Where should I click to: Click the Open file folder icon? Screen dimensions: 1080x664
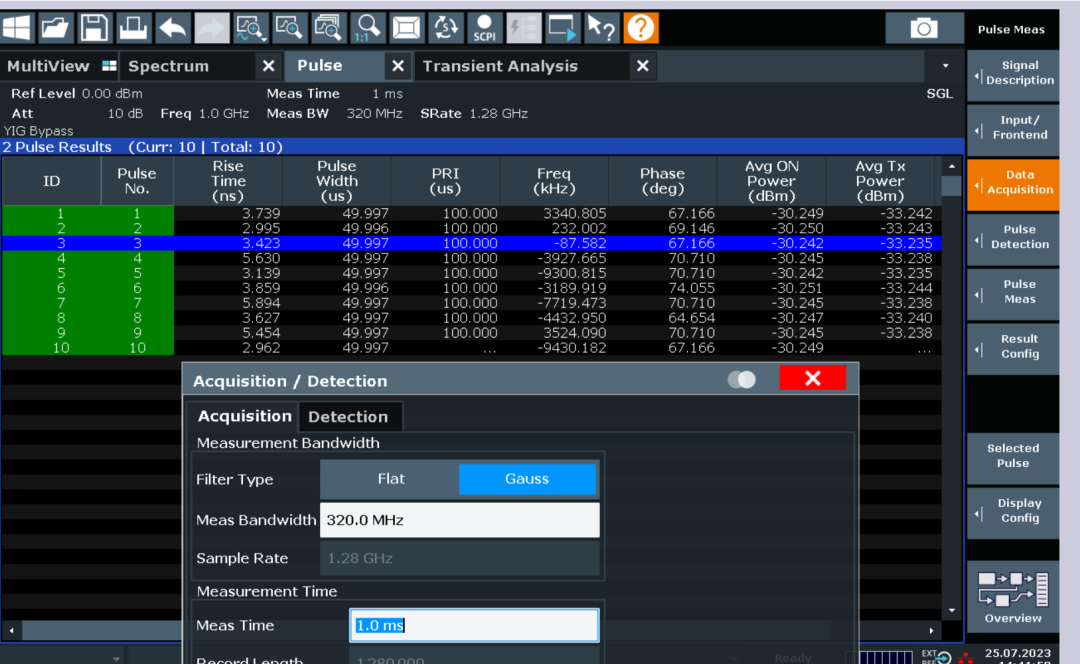[x=55, y=28]
